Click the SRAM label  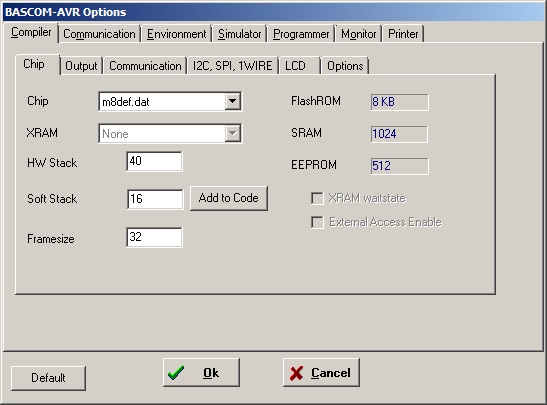(306, 133)
